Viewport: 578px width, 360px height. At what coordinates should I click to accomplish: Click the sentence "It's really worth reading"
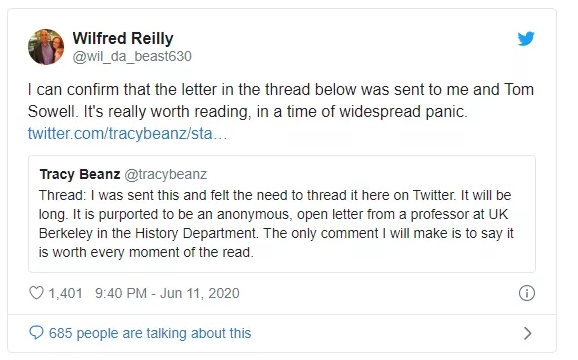(167, 112)
